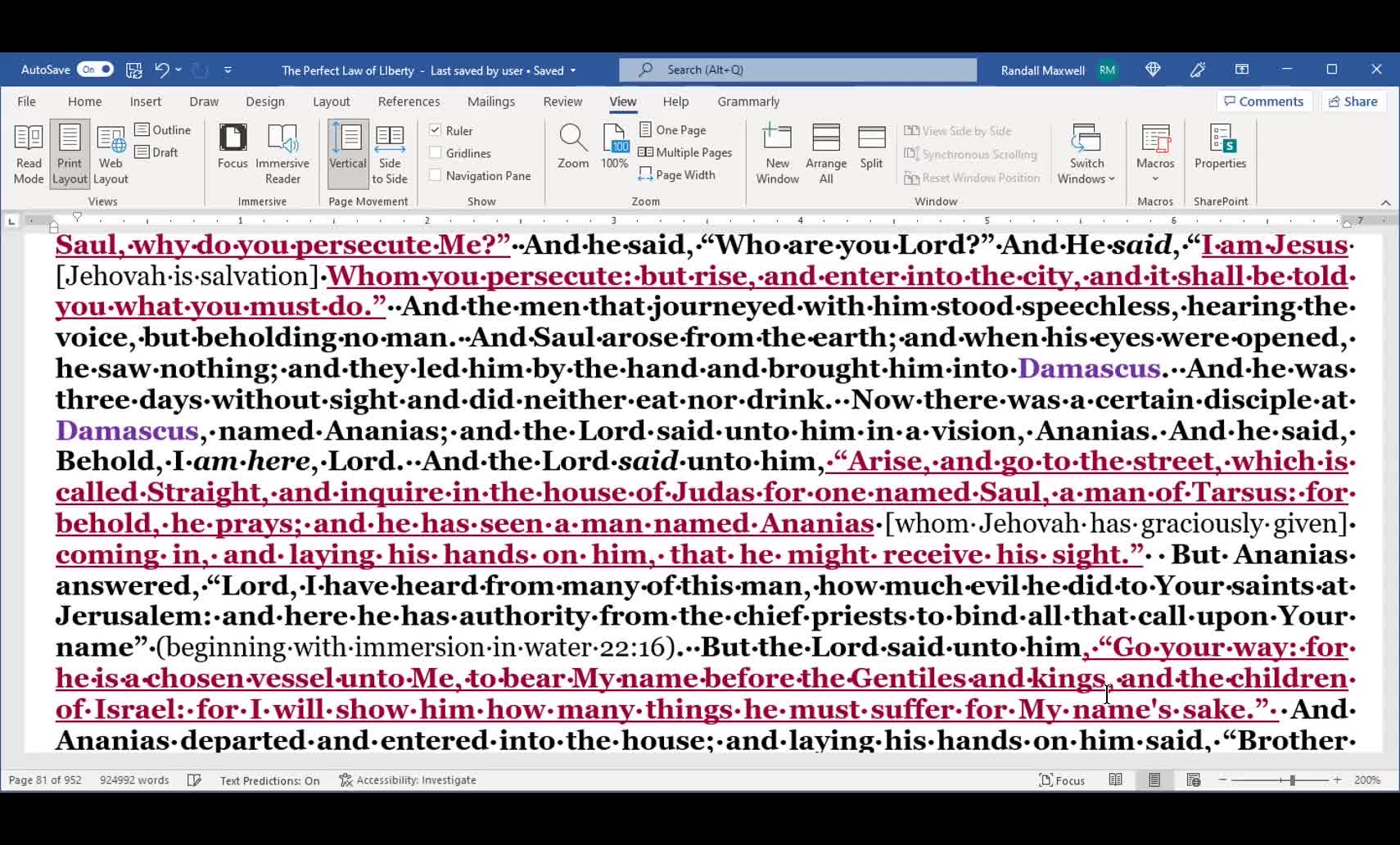The height and width of the screenshot is (845, 1400).
Task: Enable the Gridlines checkbox
Action: click(x=436, y=153)
